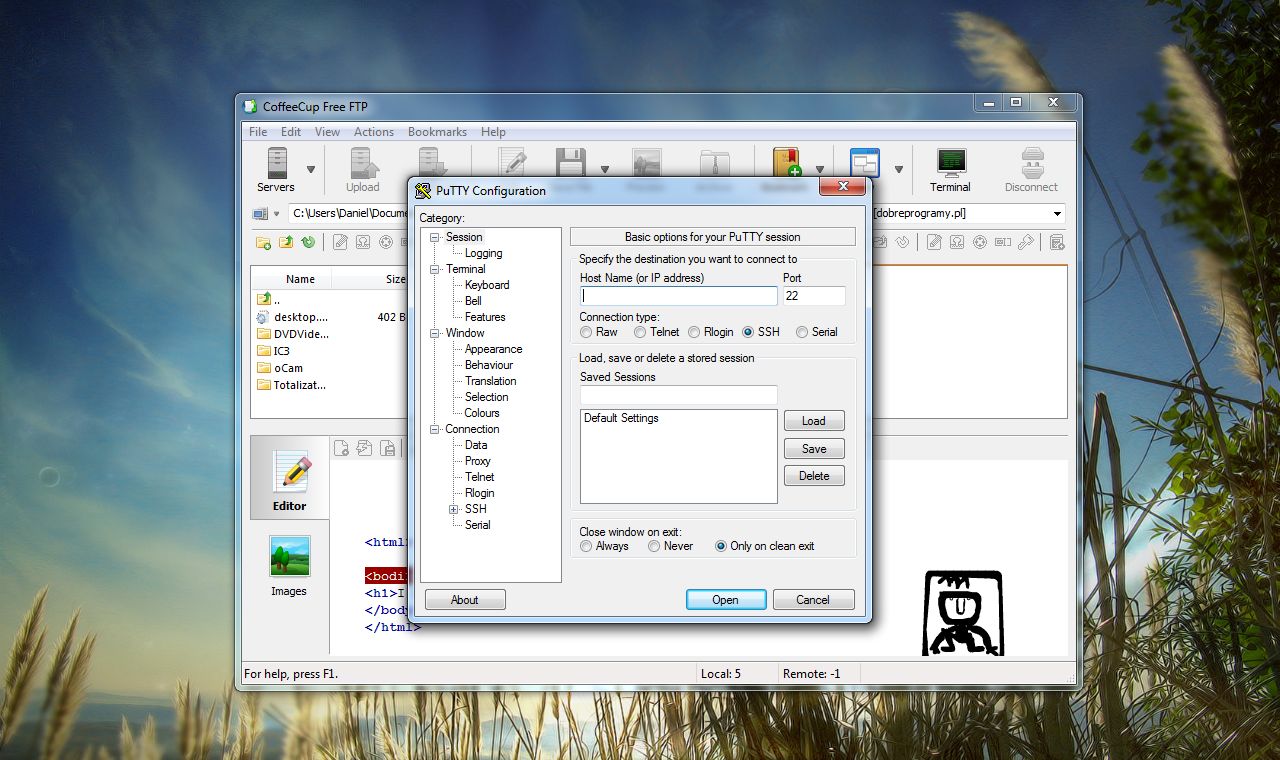Click the remote pane edit file icon
Screen dimensions: 1280x760
(x=935, y=242)
